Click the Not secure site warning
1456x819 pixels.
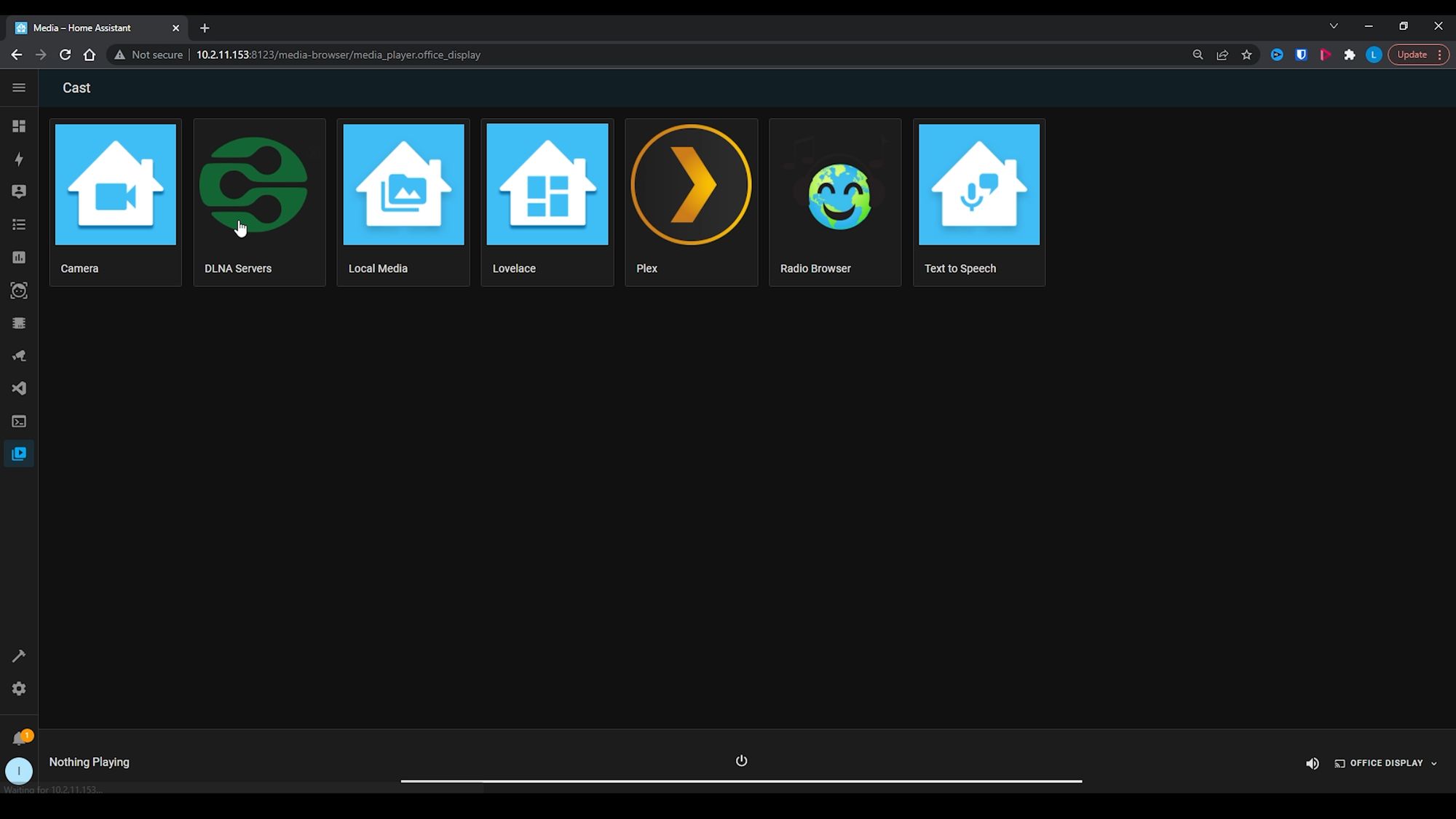pyautogui.click(x=149, y=55)
